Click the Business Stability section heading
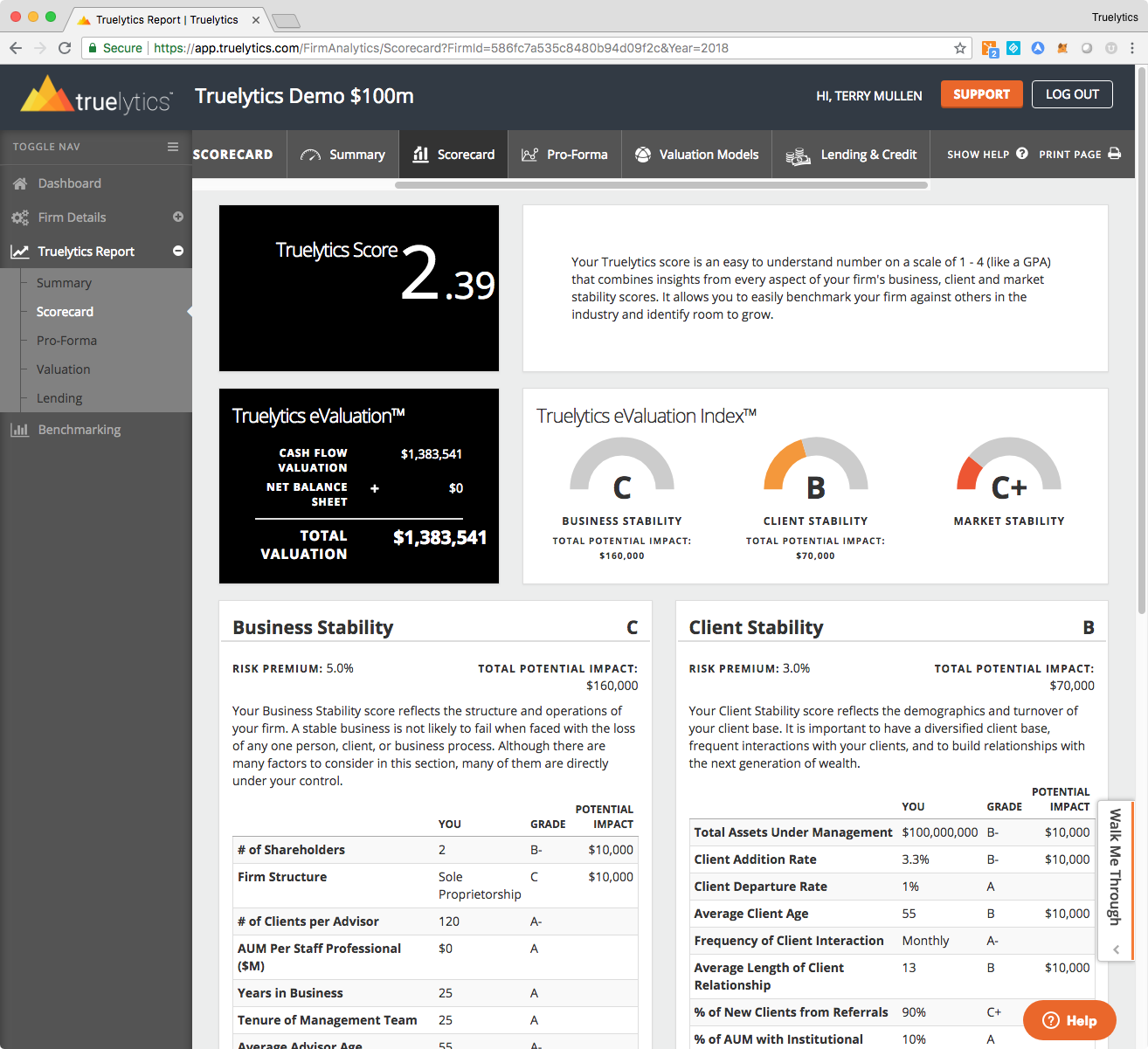Viewport: 1148px width, 1049px height. (313, 627)
